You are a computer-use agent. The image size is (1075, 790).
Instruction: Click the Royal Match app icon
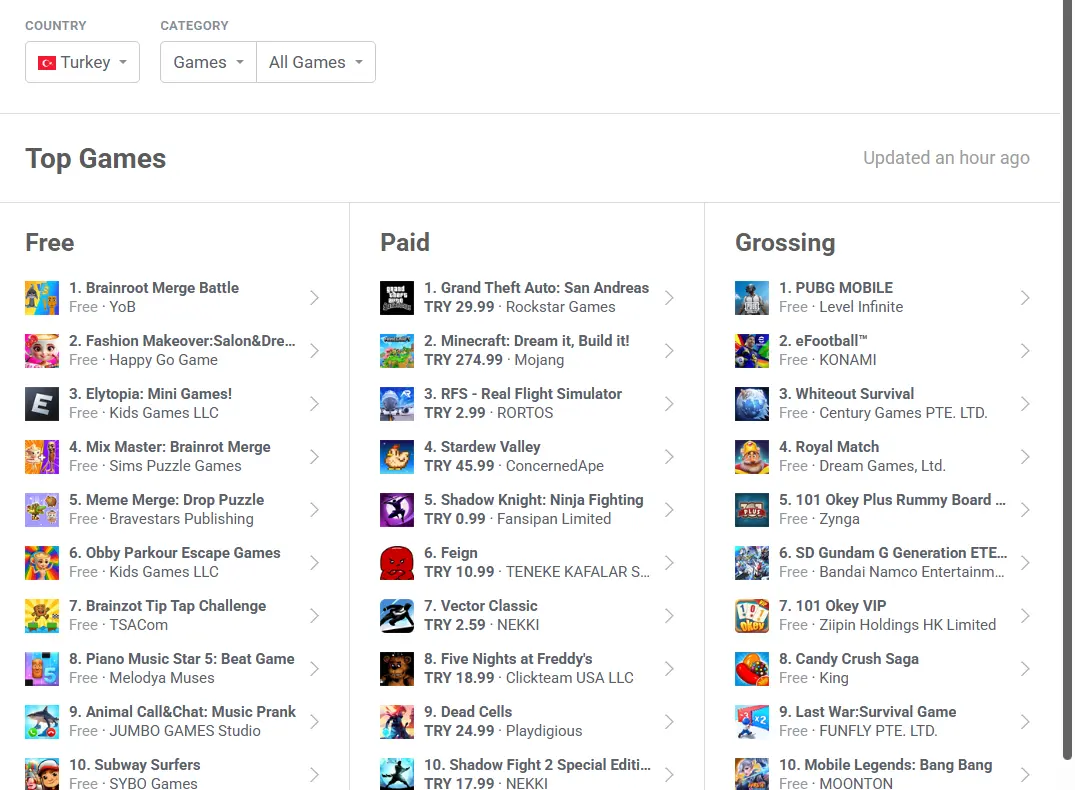coord(752,457)
